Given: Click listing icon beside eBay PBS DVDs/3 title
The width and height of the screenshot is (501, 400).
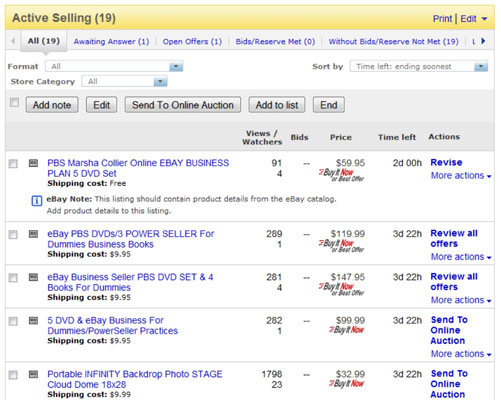Looking at the screenshot, I should (x=33, y=234).
